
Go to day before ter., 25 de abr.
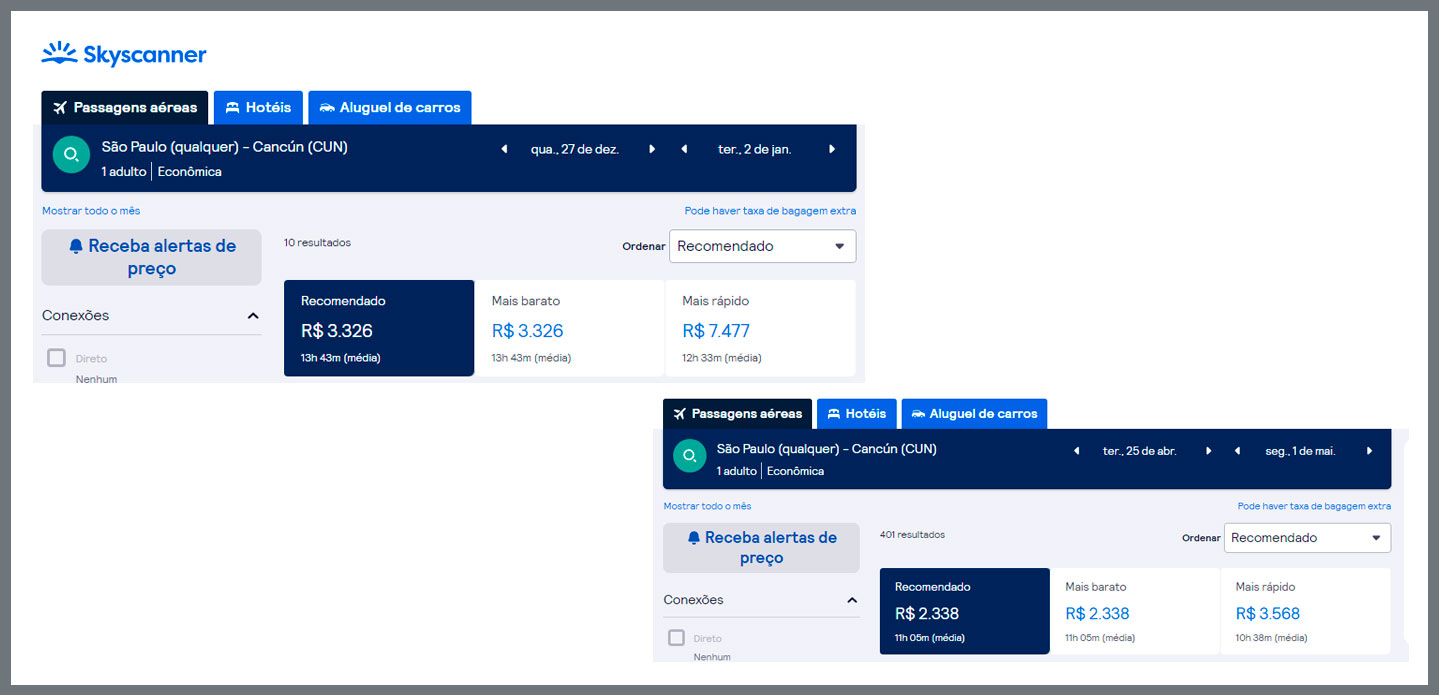1077,451
